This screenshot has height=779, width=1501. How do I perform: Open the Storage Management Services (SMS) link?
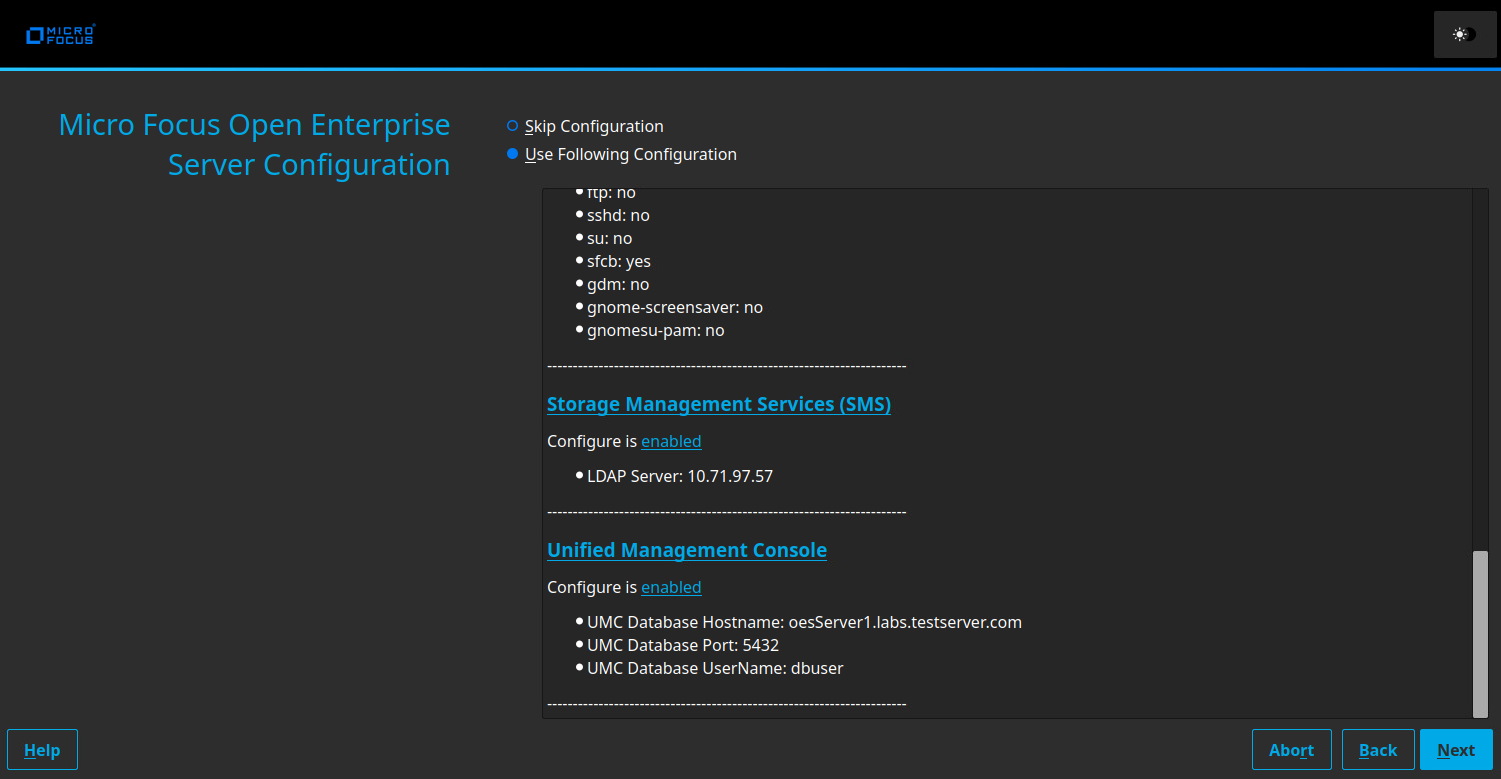click(x=718, y=404)
